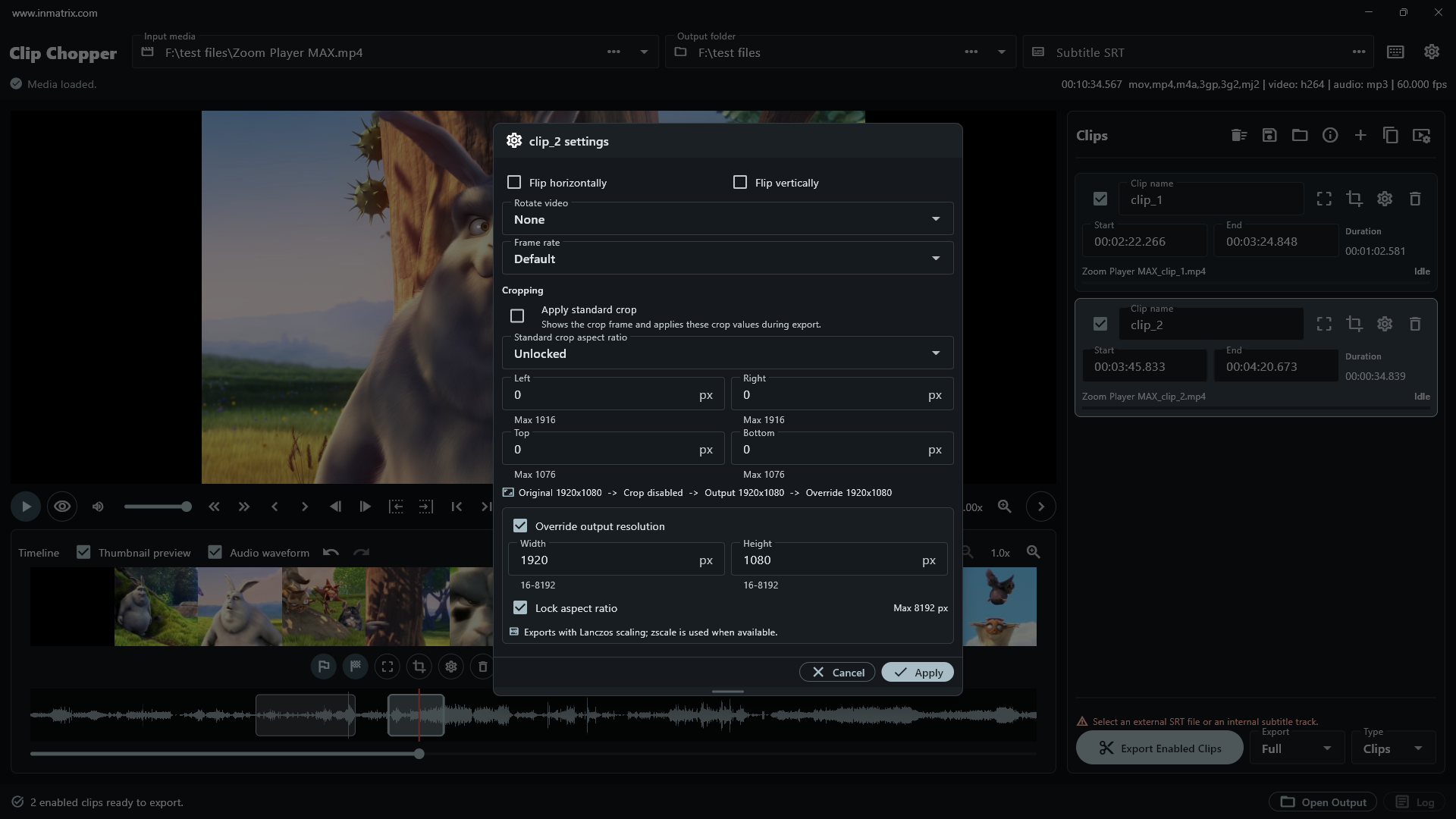Open the Rotate video dropdown
1456x819 pixels.
(x=727, y=218)
